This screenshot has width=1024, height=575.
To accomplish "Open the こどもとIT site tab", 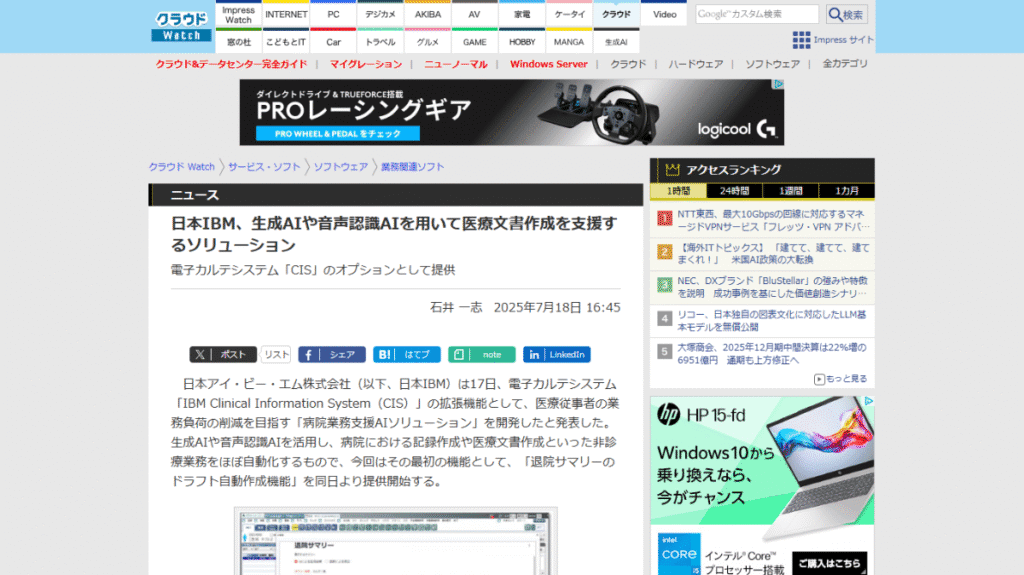I will pos(286,42).
